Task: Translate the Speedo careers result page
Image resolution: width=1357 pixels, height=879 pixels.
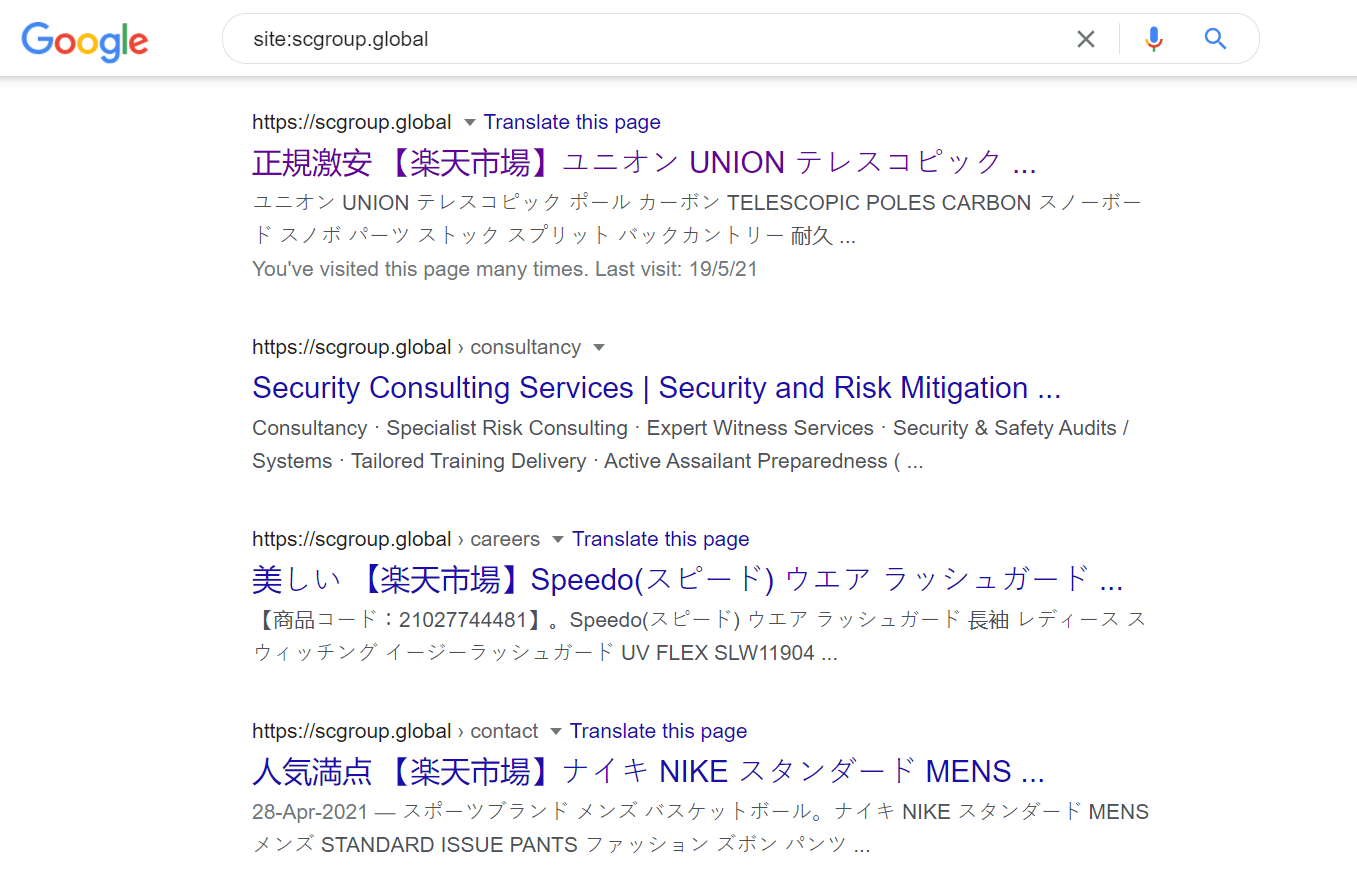Action: pyautogui.click(x=660, y=539)
